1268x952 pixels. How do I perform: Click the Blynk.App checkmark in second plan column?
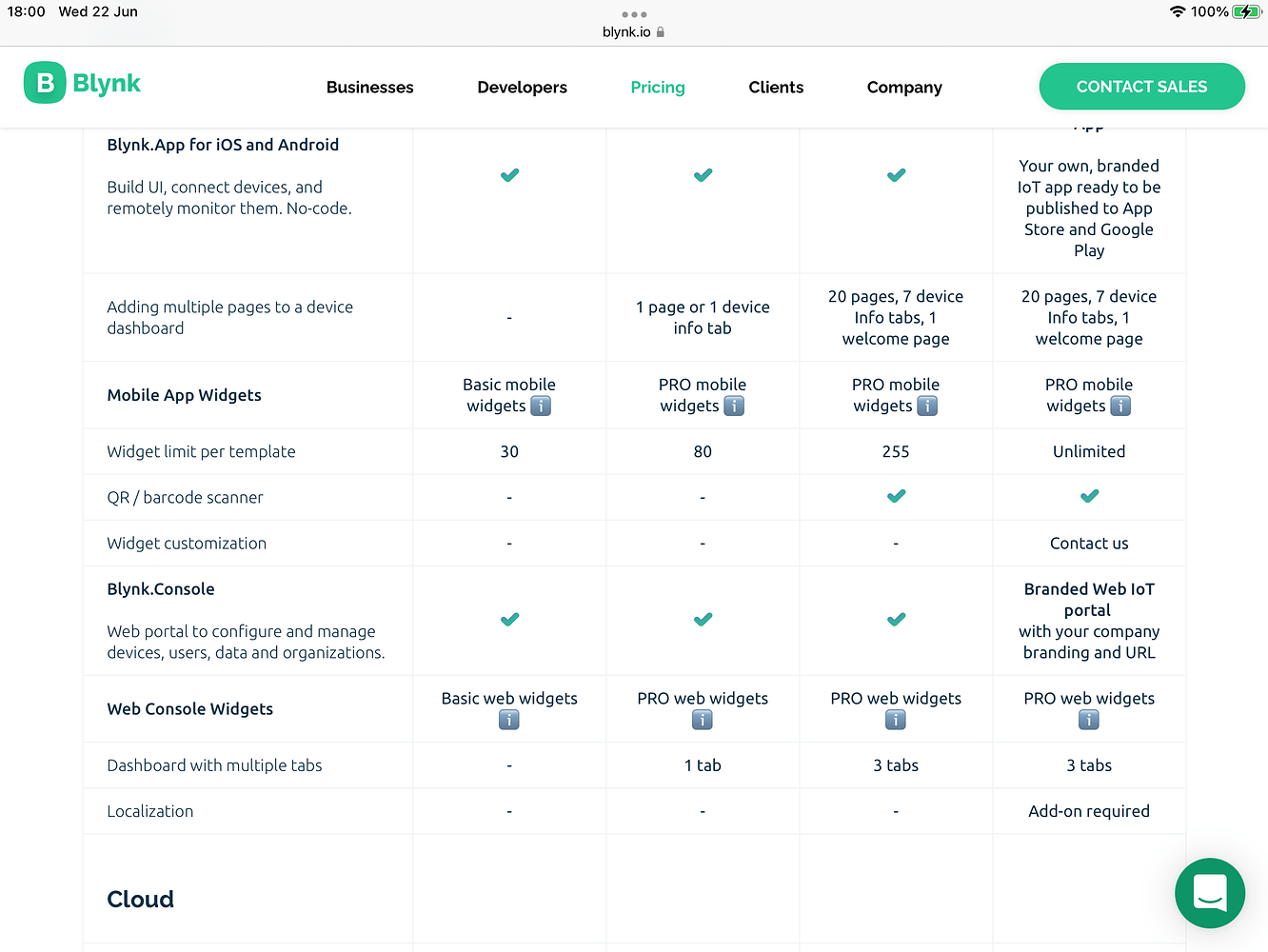coord(703,174)
